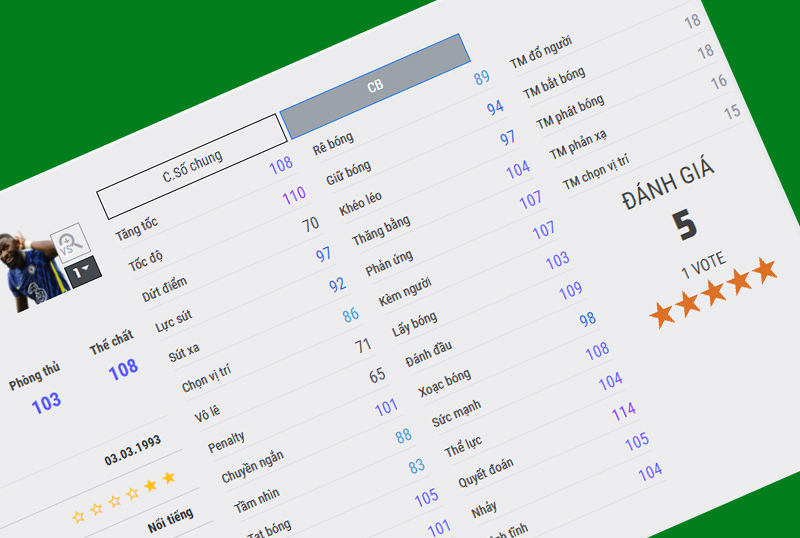
Task: Click the 1 VOTE text
Action: (x=703, y=263)
